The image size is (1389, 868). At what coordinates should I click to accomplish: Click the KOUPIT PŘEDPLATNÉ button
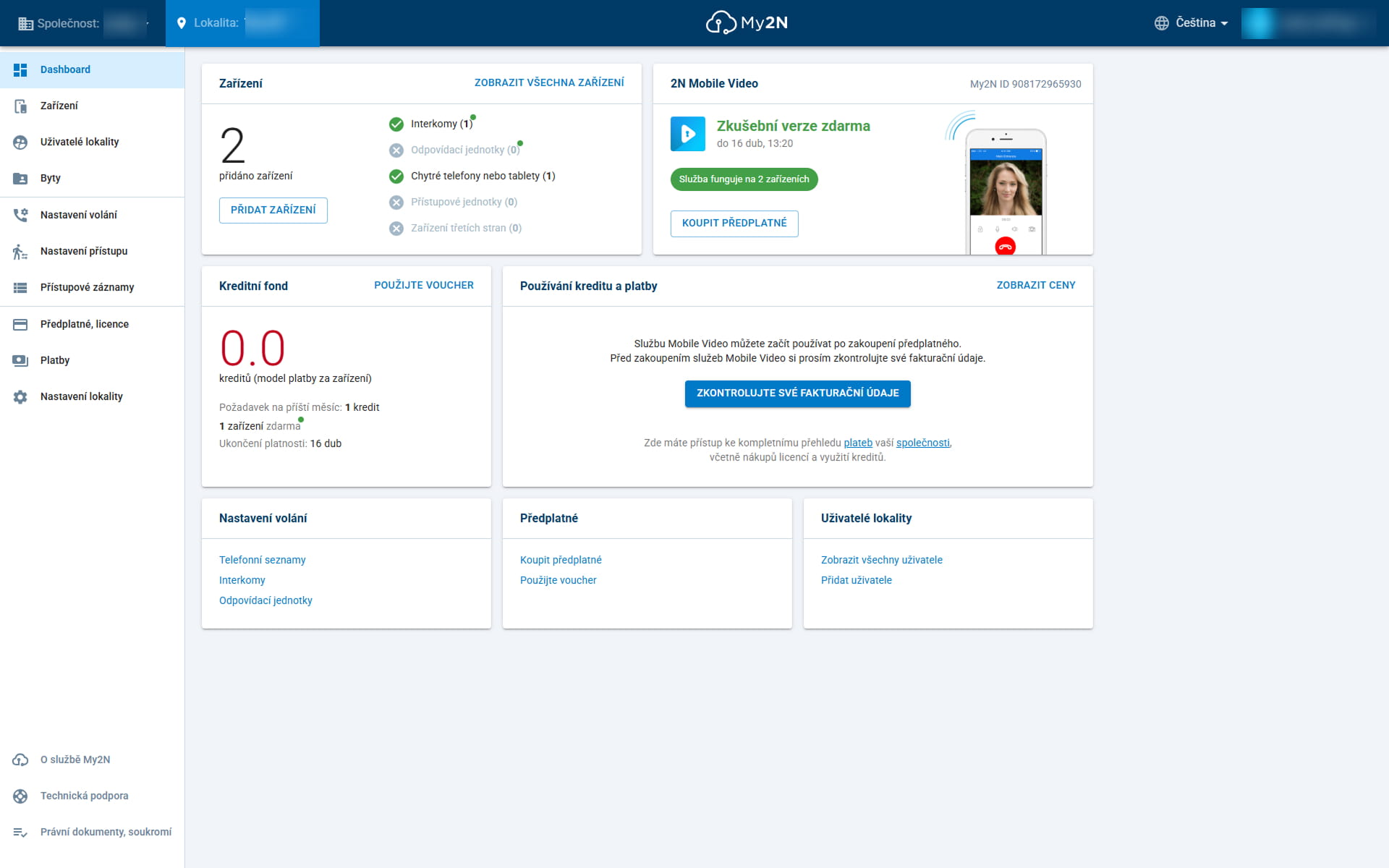pyautogui.click(x=734, y=223)
